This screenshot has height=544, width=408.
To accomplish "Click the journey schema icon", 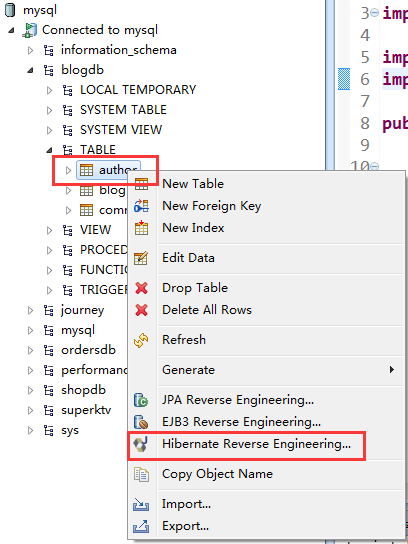I will [x=49, y=311].
